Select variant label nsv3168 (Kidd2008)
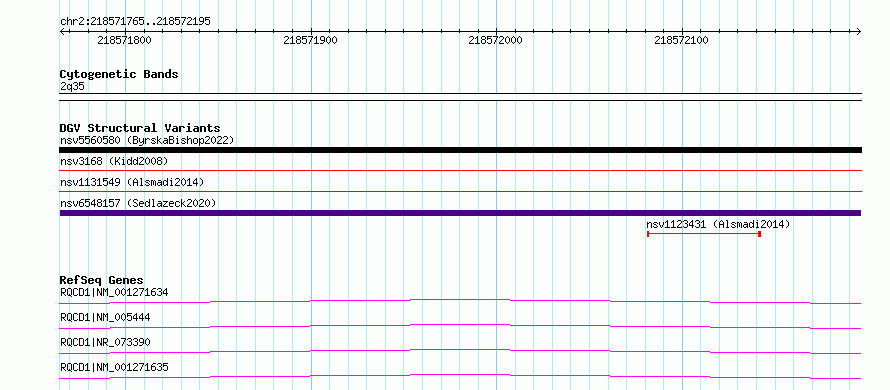This screenshot has height=390, width=890. tap(114, 161)
